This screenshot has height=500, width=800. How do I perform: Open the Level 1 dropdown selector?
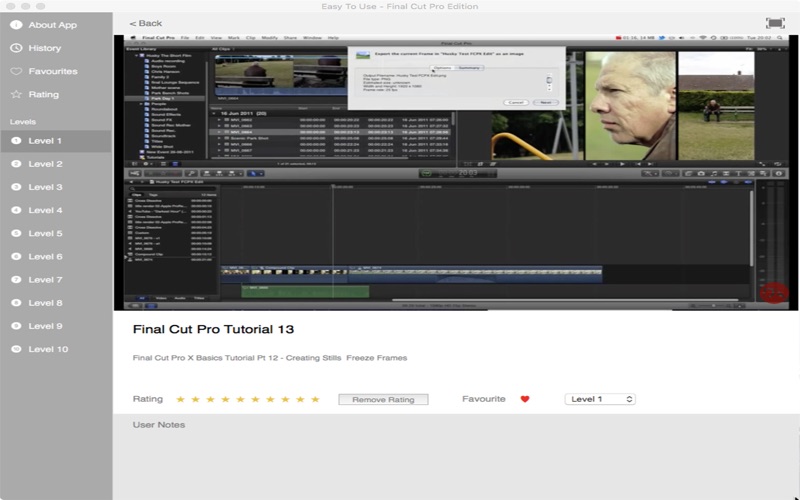(600, 399)
